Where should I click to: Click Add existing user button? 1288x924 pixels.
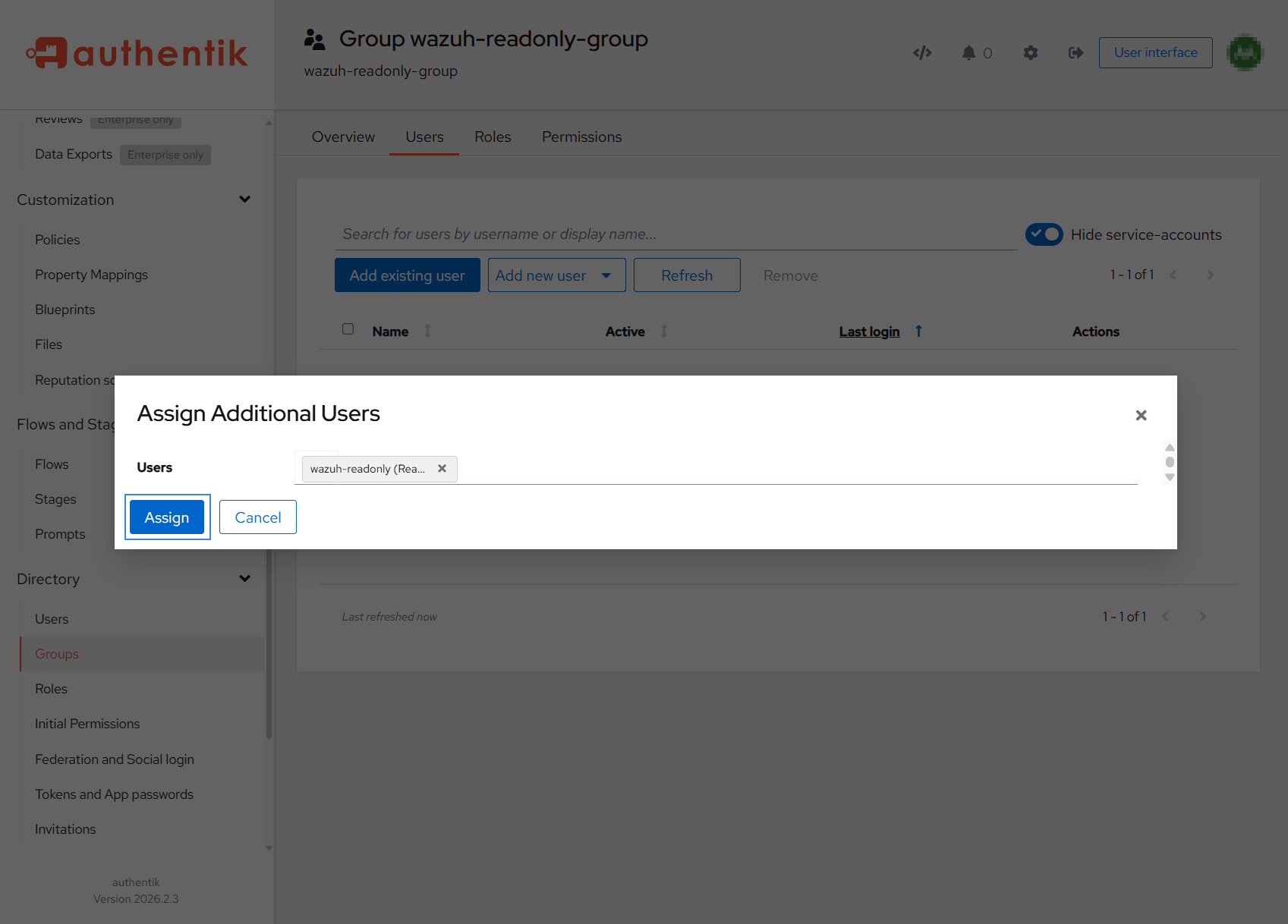tap(407, 275)
